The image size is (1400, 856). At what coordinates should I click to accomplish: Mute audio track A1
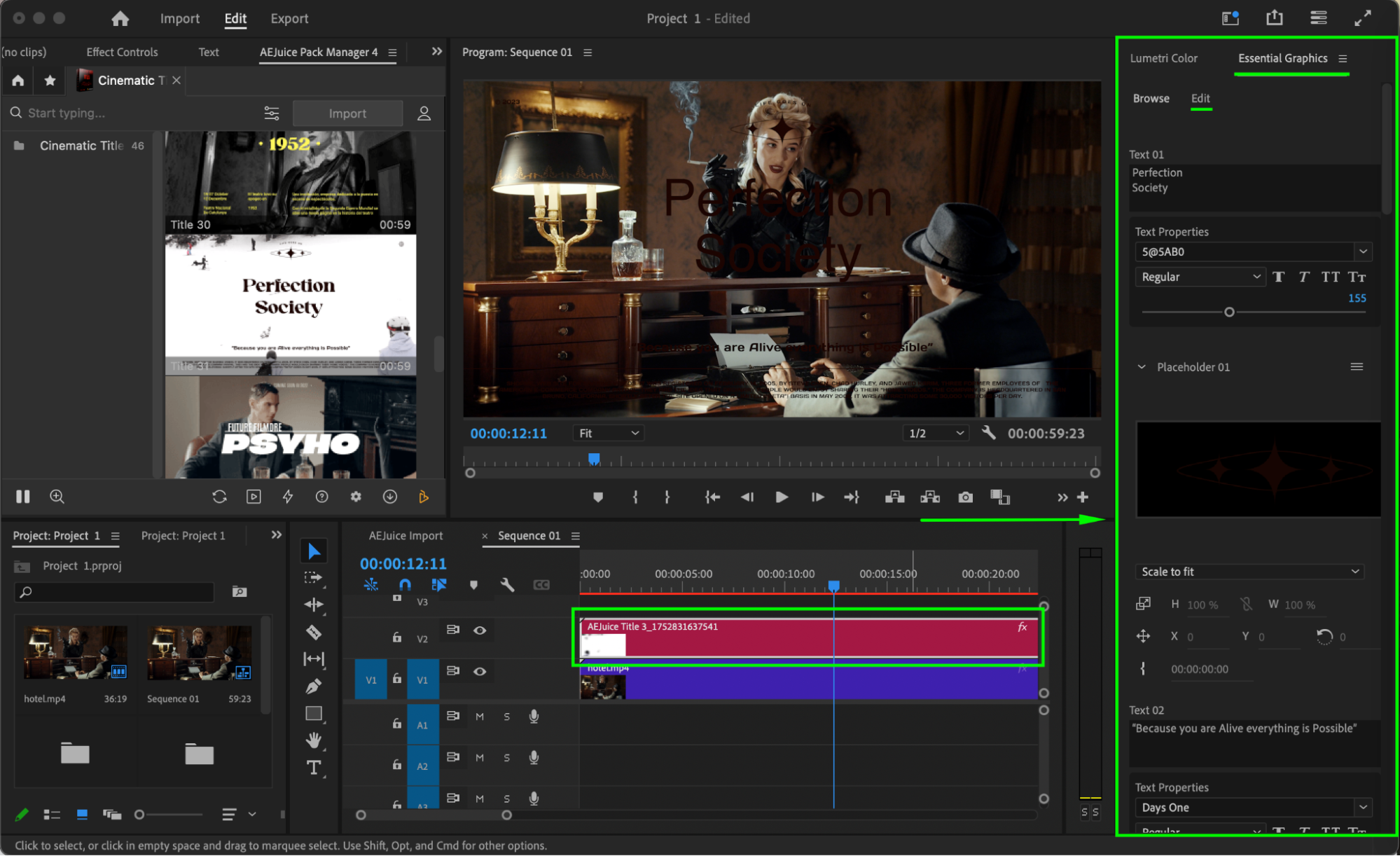[480, 717]
